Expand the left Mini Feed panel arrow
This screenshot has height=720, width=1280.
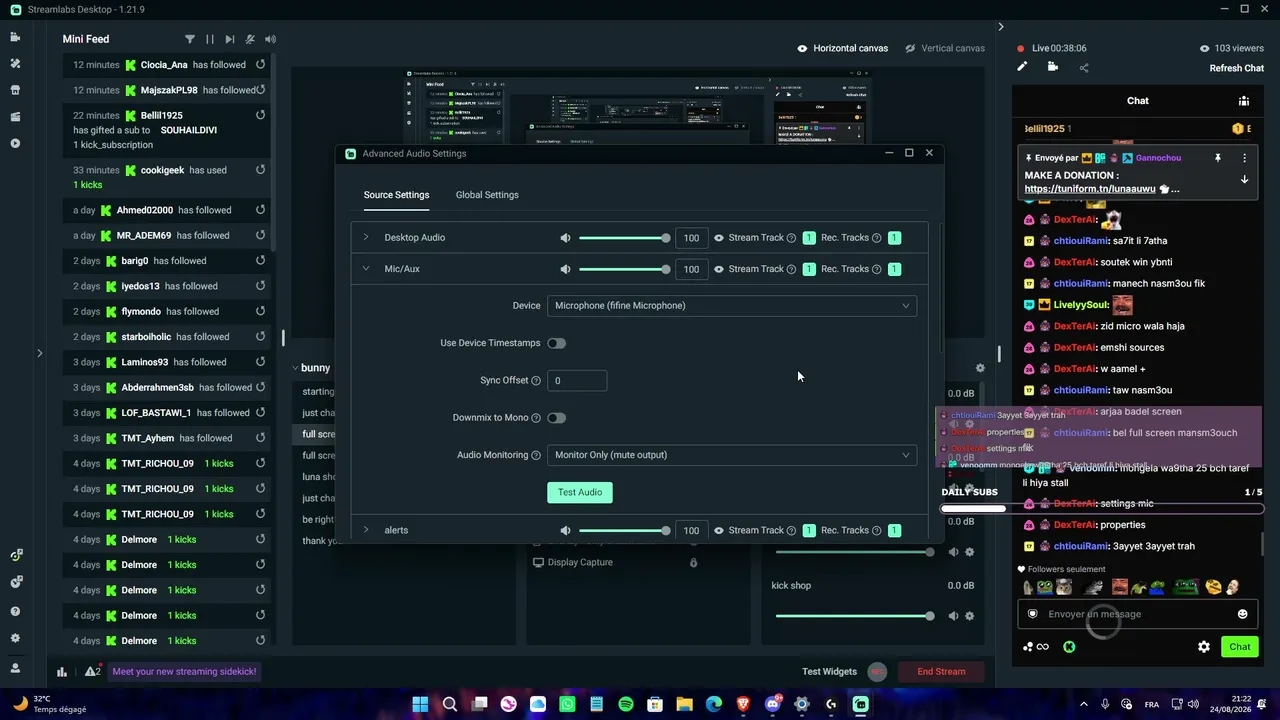39,353
